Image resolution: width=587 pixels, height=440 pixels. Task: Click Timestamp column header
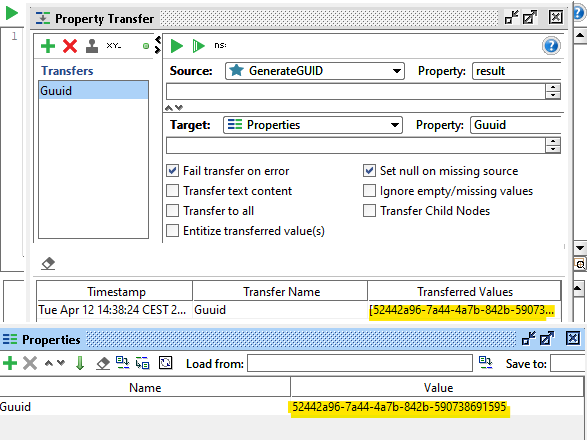click(x=115, y=292)
